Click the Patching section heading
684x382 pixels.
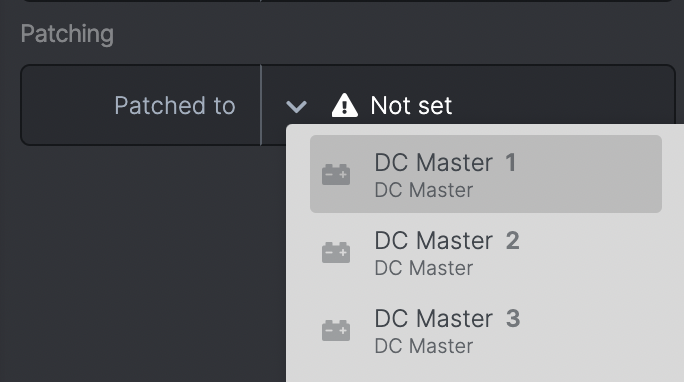pos(67,34)
